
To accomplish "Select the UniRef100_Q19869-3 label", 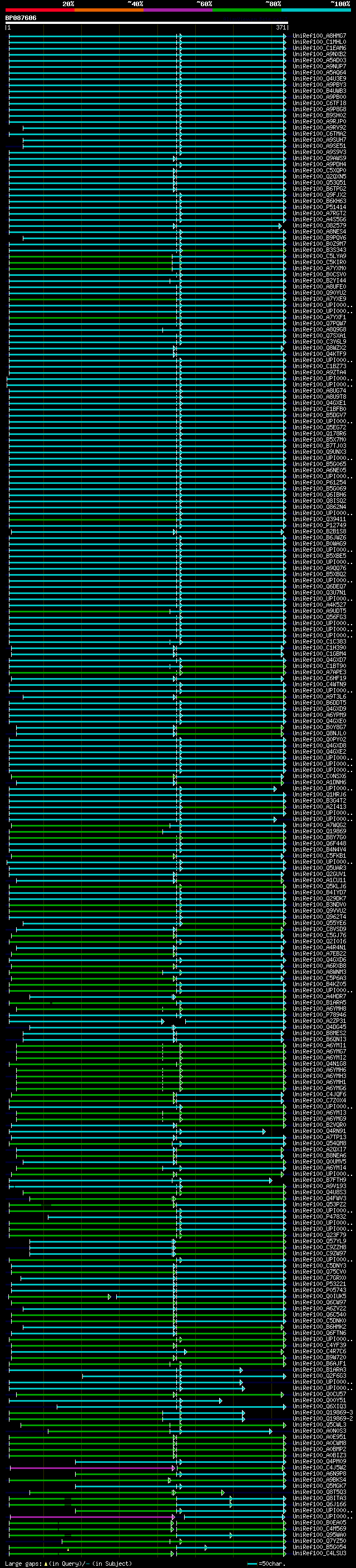I will (323, 1412).
